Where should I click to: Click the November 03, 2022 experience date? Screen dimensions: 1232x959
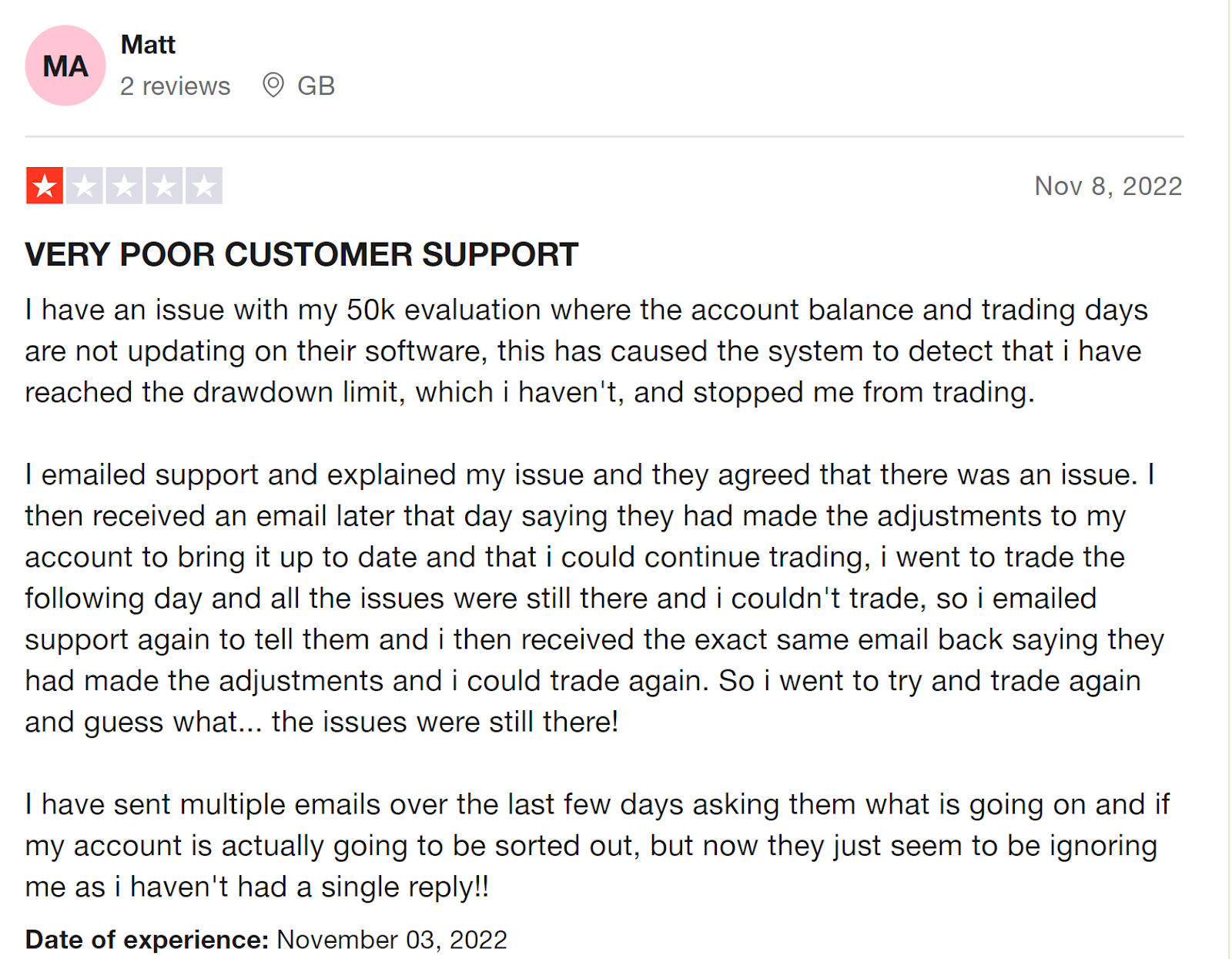[x=392, y=940]
